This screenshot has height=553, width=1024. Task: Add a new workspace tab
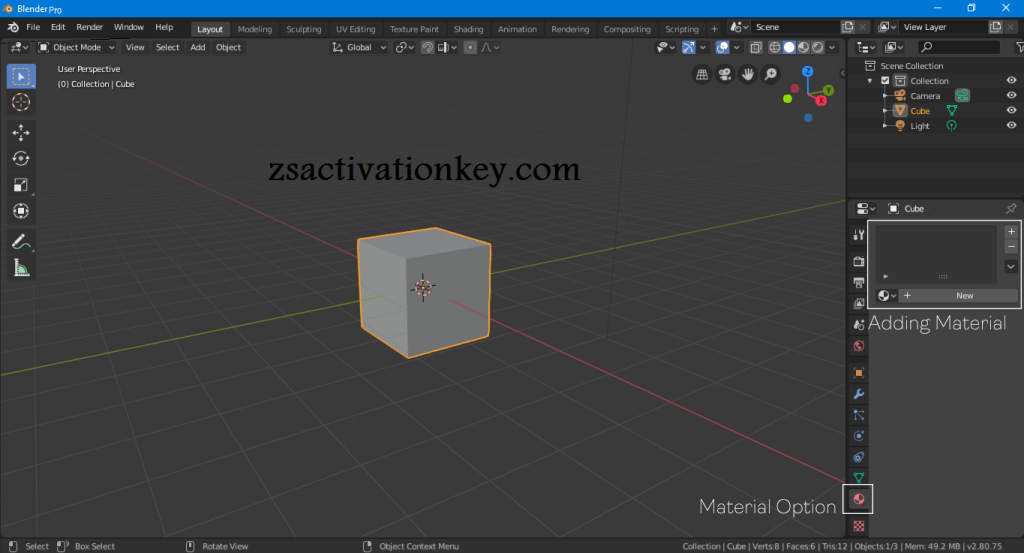click(x=714, y=29)
